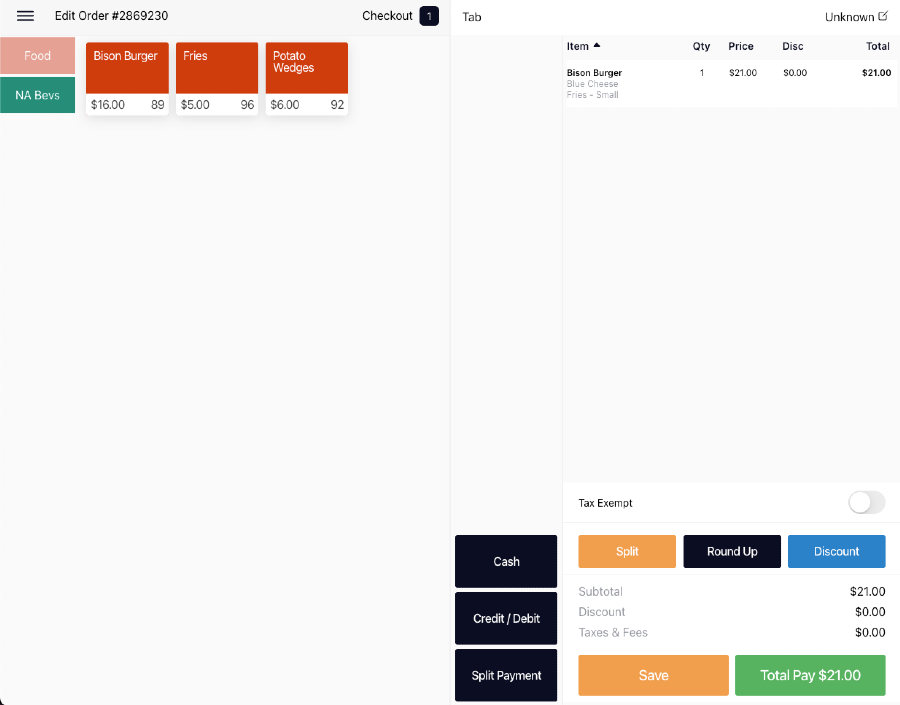Save the order
Screen dimensions: 900x705
coord(653,675)
